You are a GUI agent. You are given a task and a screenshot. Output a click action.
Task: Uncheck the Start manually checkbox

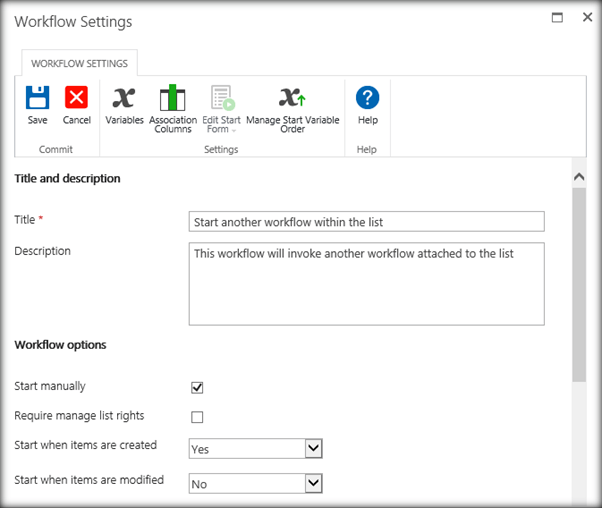tap(197, 388)
